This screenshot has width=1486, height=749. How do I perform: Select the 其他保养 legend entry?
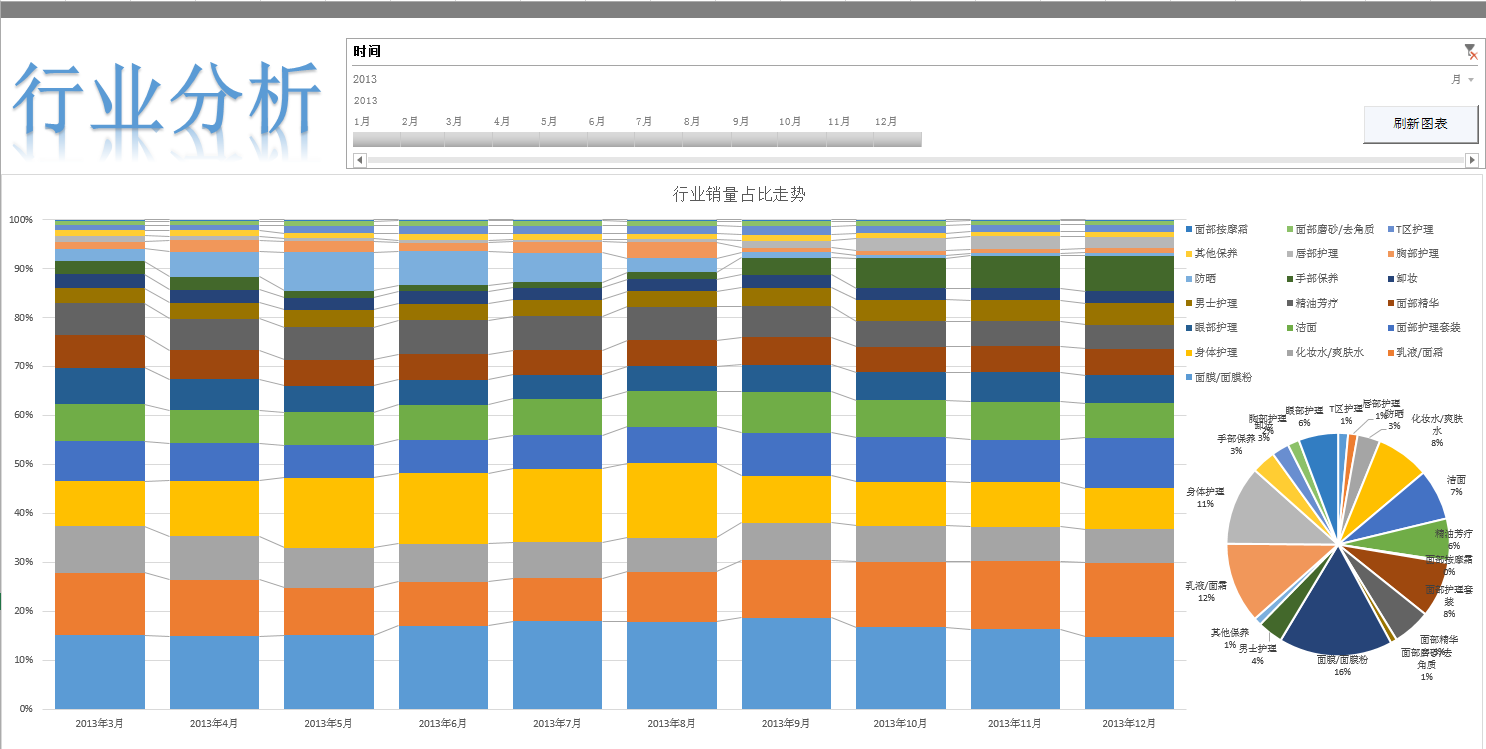click(1210, 254)
